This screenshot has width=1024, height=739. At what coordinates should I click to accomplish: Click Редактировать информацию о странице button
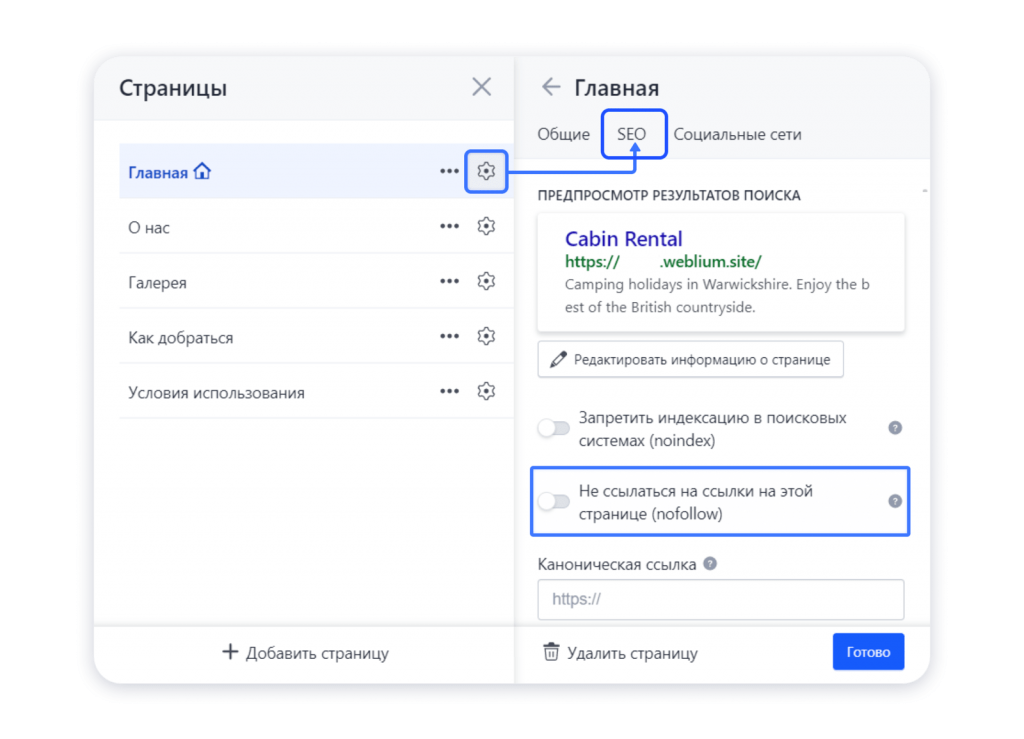click(690, 360)
